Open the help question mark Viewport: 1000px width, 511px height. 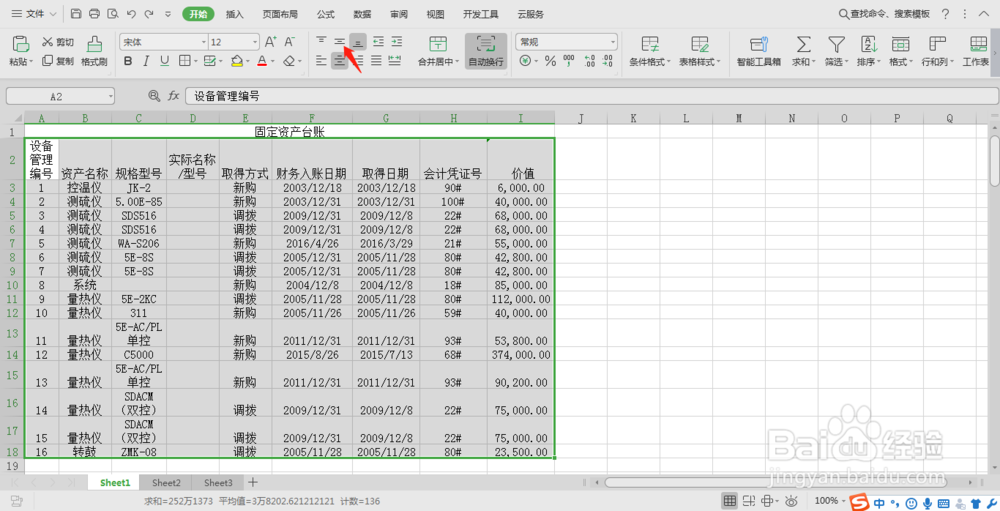click(x=945, y=13)
